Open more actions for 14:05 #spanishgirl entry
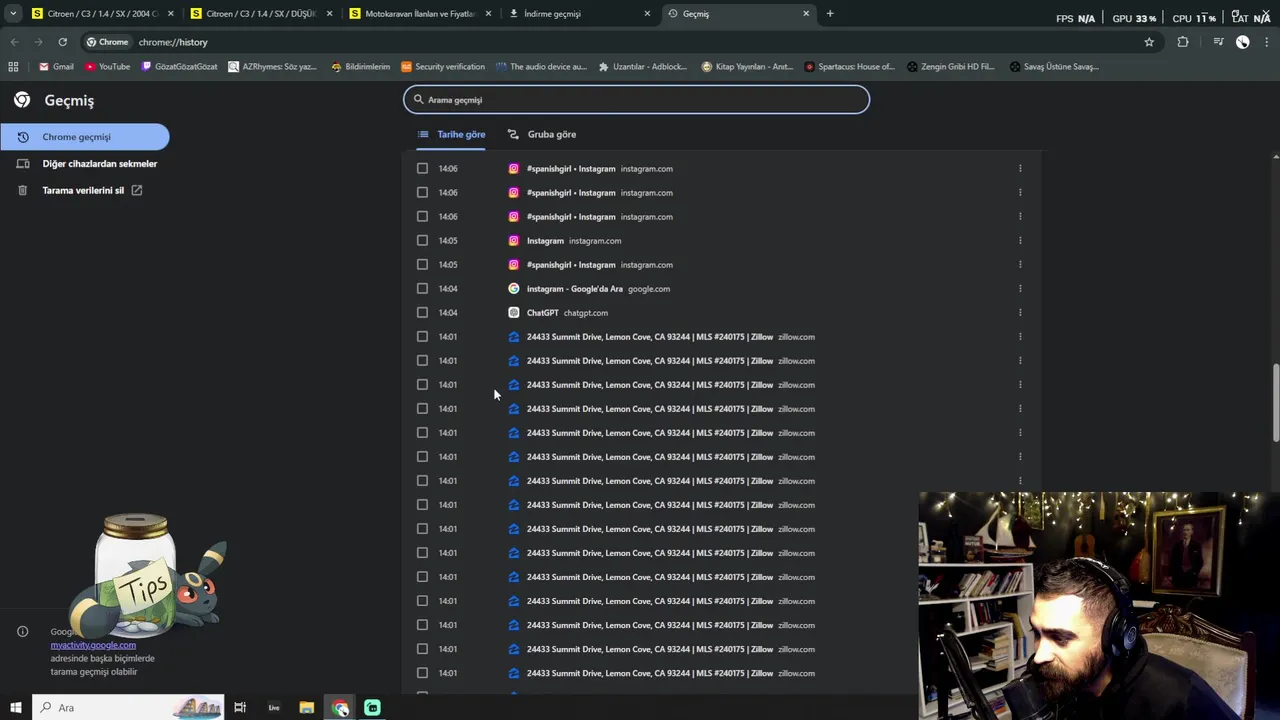 pyautogui.click(x=1020, y=265)
